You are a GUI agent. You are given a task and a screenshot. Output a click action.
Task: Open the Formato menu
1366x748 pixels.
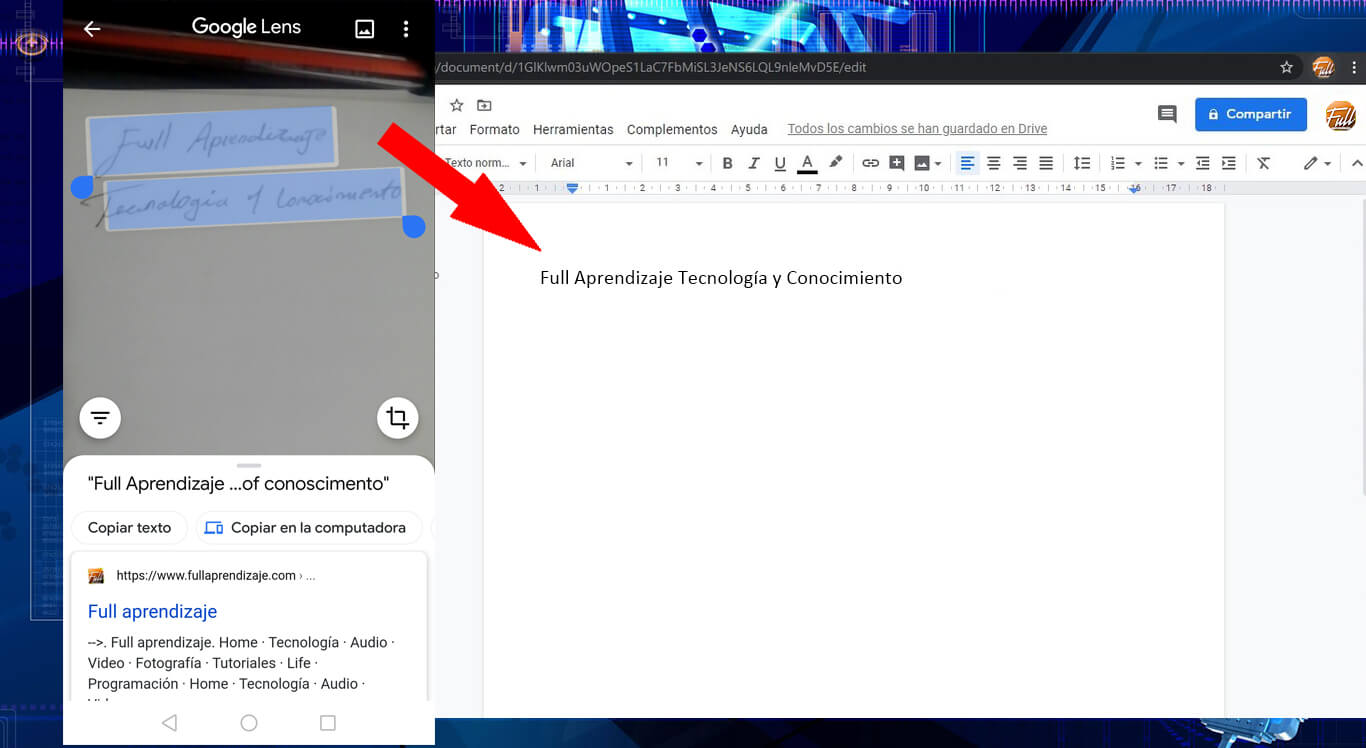tap(495, 130)
